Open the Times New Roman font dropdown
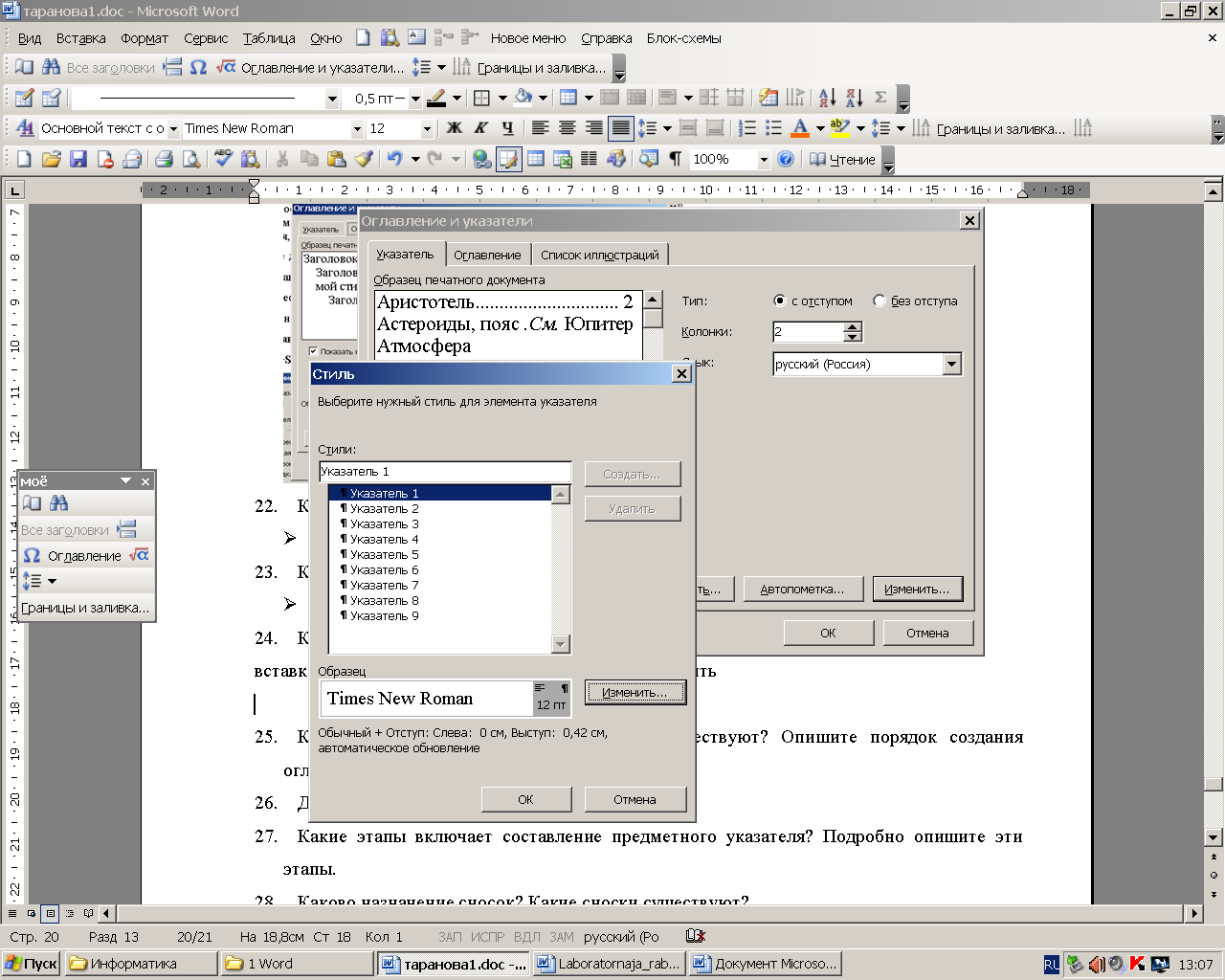The width and height of the screenshot is (1225, 980). coord(357,128)
